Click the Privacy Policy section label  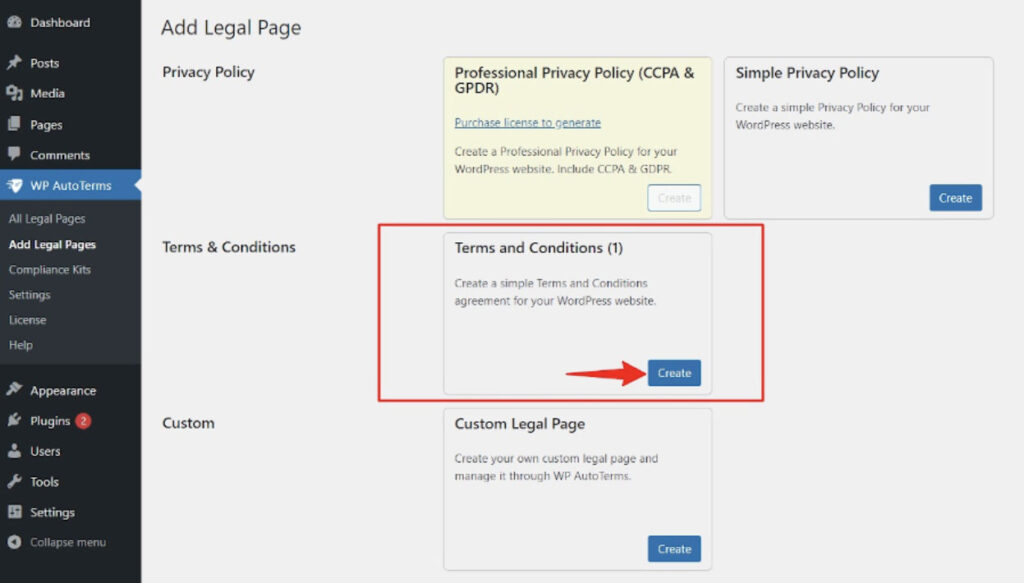click(x=208, y=72)
